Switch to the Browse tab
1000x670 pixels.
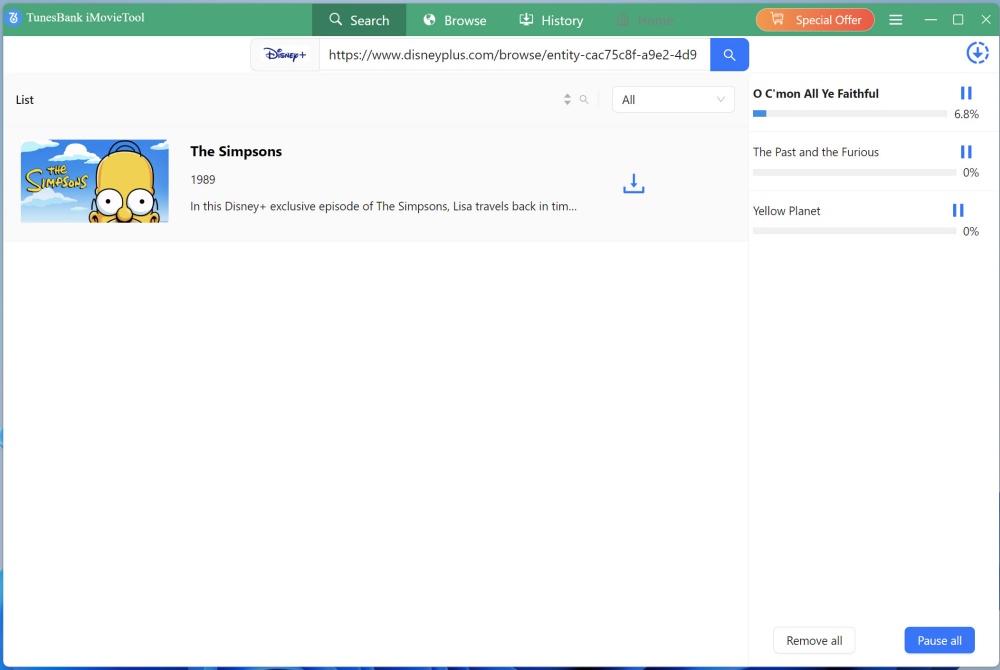(x=454, y=19)
